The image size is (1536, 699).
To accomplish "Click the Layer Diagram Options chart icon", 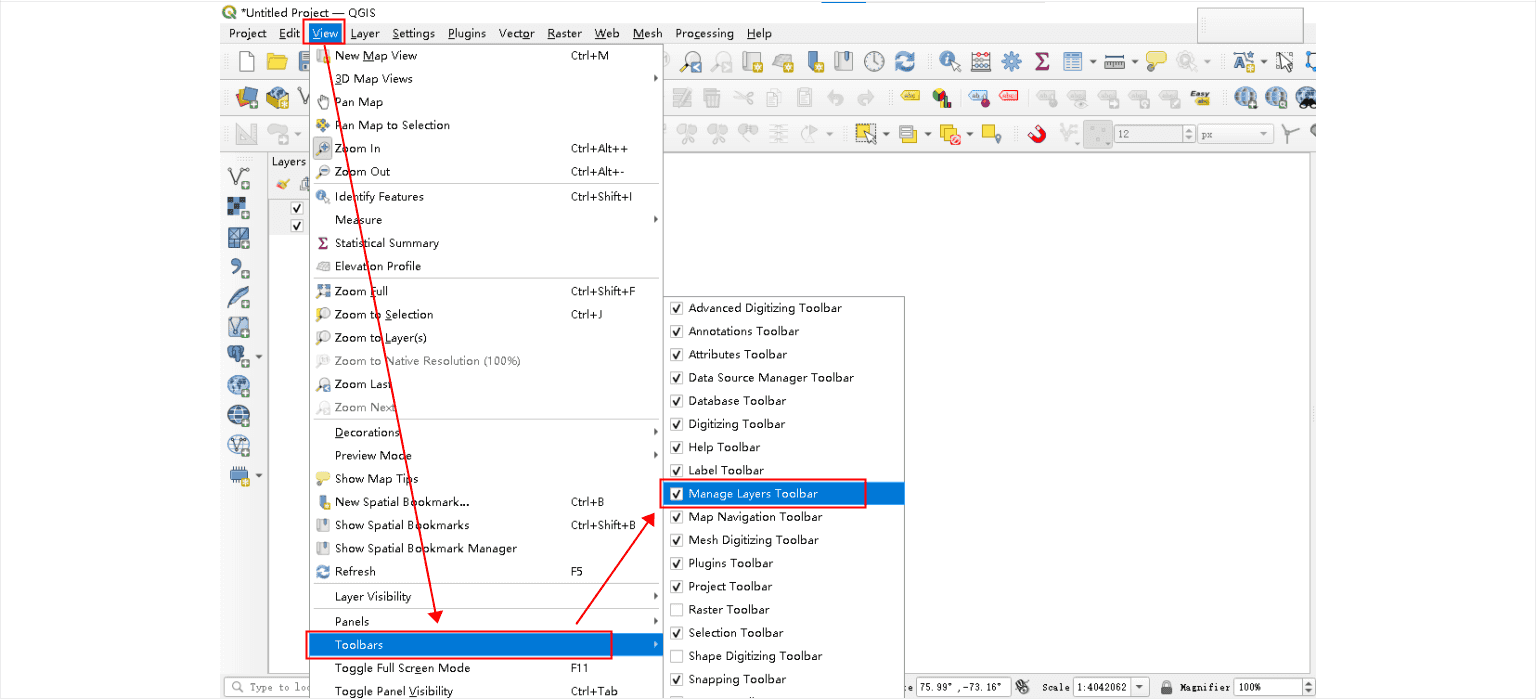I will [x=941, y=98].
